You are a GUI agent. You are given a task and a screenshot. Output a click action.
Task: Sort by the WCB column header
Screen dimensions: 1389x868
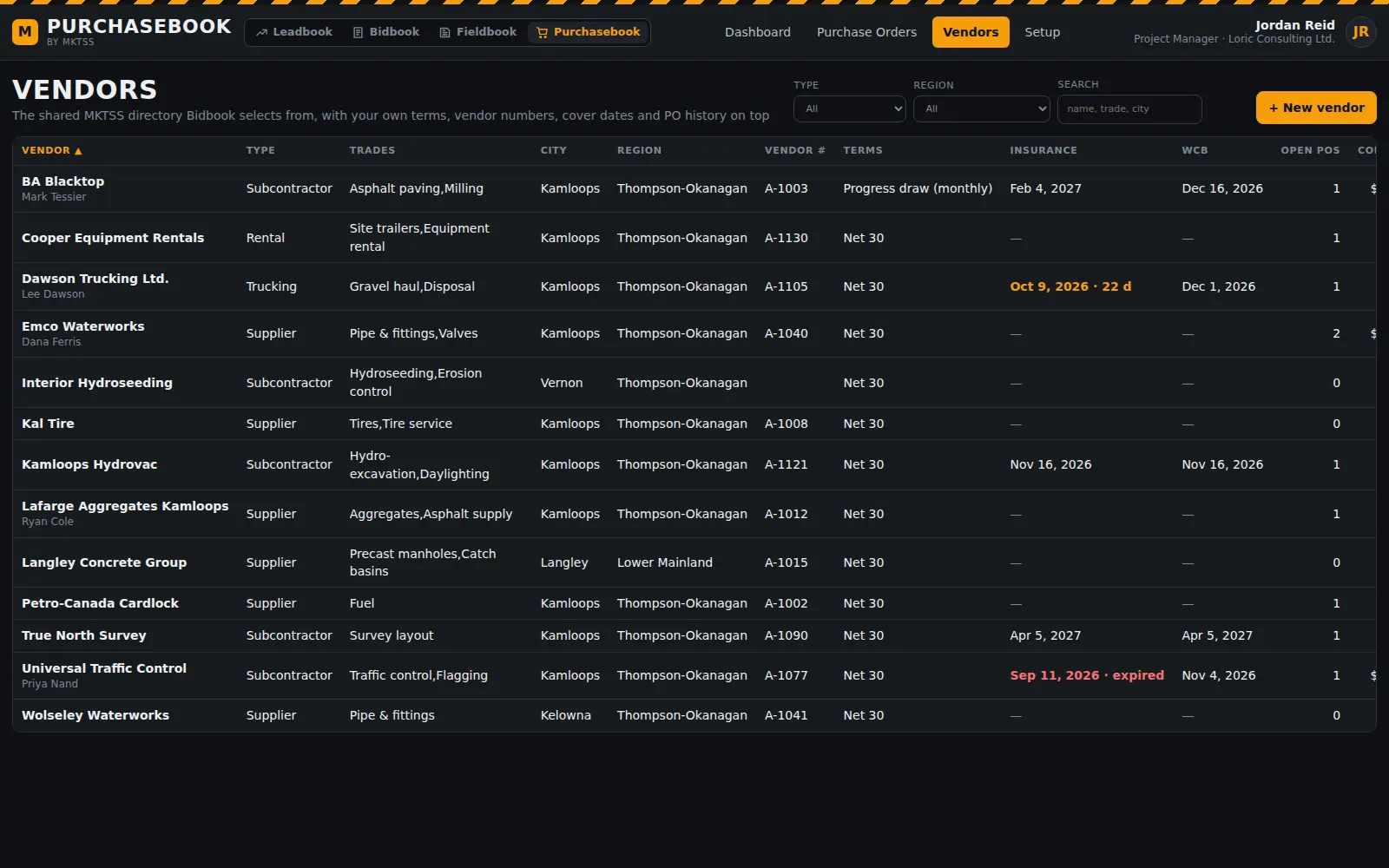1195,150
